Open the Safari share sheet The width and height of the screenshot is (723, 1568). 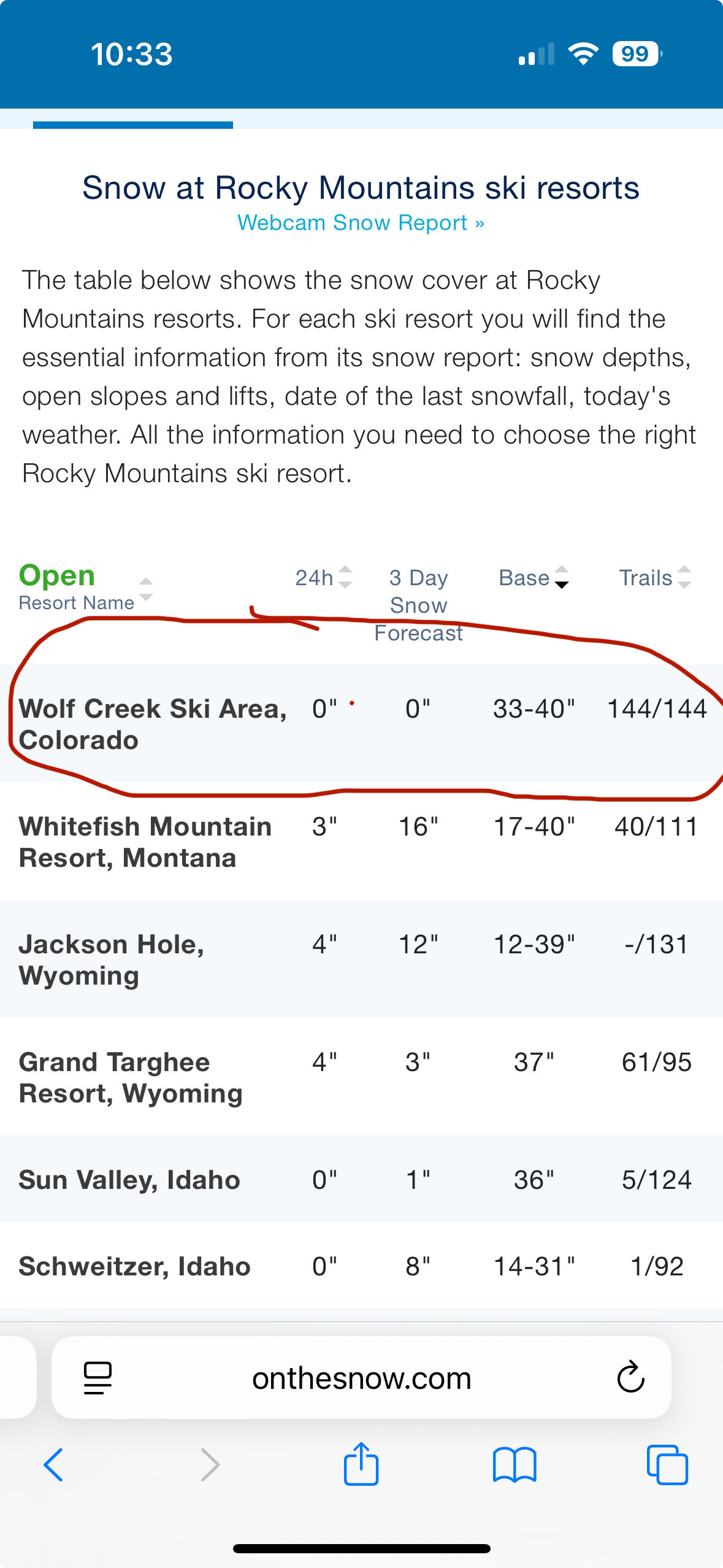[361, 1464]
